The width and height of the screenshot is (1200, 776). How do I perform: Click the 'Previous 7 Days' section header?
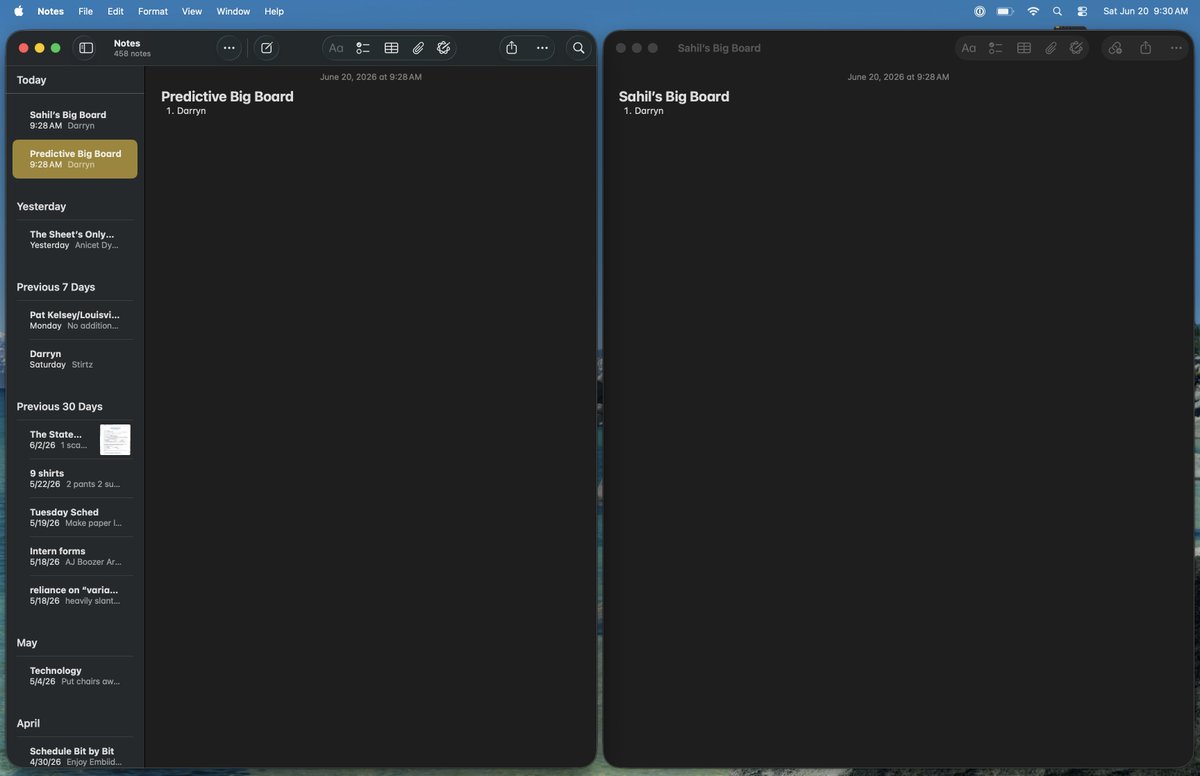pos(56,287)
